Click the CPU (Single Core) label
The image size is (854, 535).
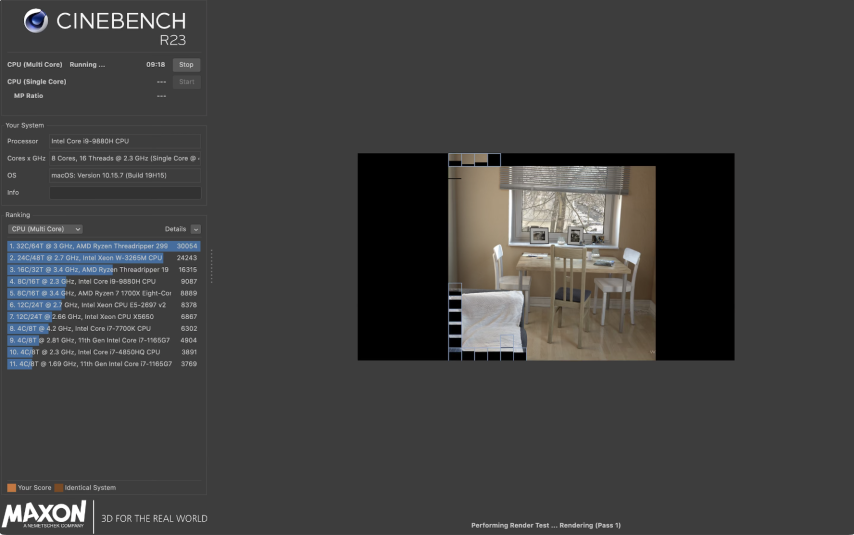tap(36, 82)
